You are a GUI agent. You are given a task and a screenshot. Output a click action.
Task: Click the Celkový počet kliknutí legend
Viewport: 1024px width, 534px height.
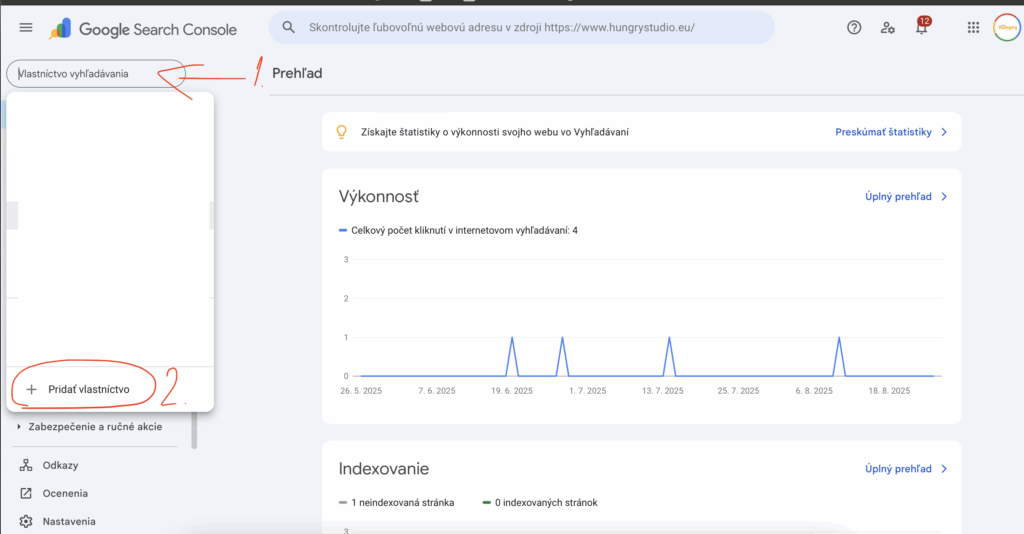pos(458,230)
